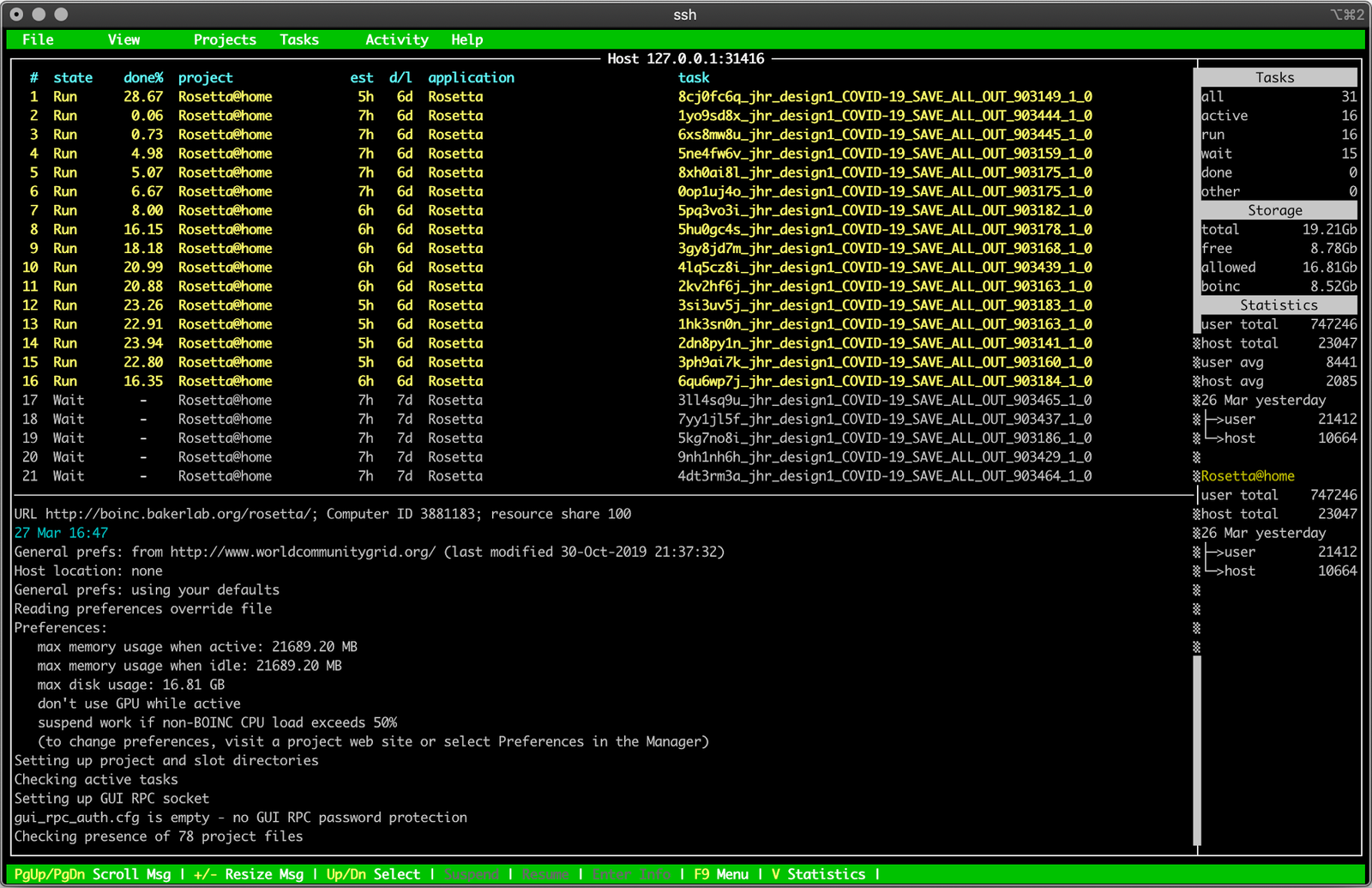Open the Projects menu

tap(225, 39)
